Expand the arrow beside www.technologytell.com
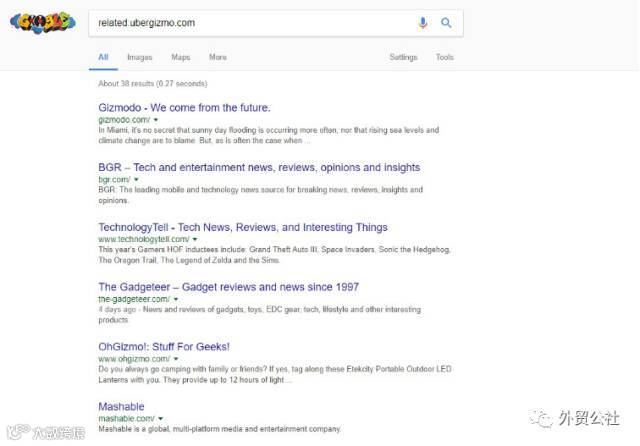640x446 pixels. [x=194, y=240]
